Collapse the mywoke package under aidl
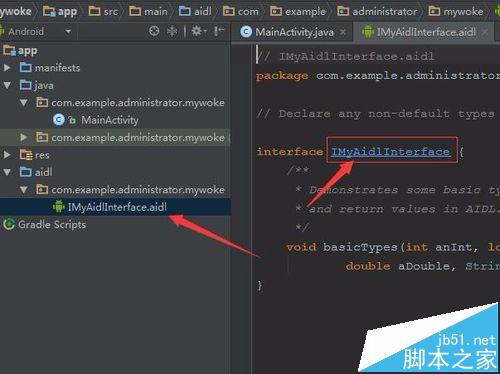 coord(24,190)
